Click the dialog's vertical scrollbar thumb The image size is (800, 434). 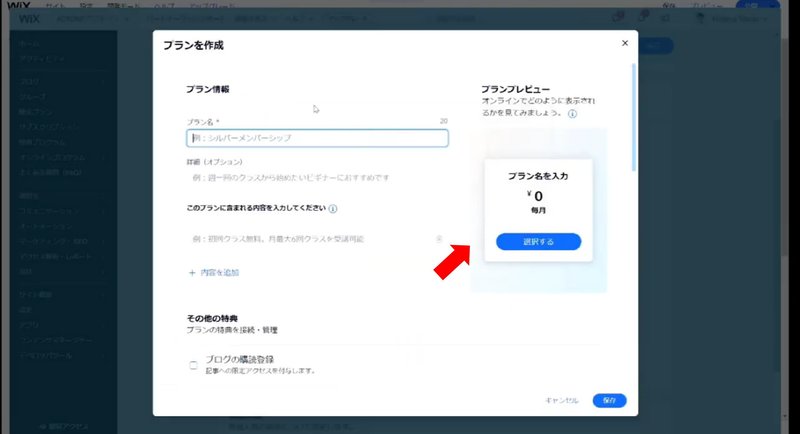pos(634,117)
